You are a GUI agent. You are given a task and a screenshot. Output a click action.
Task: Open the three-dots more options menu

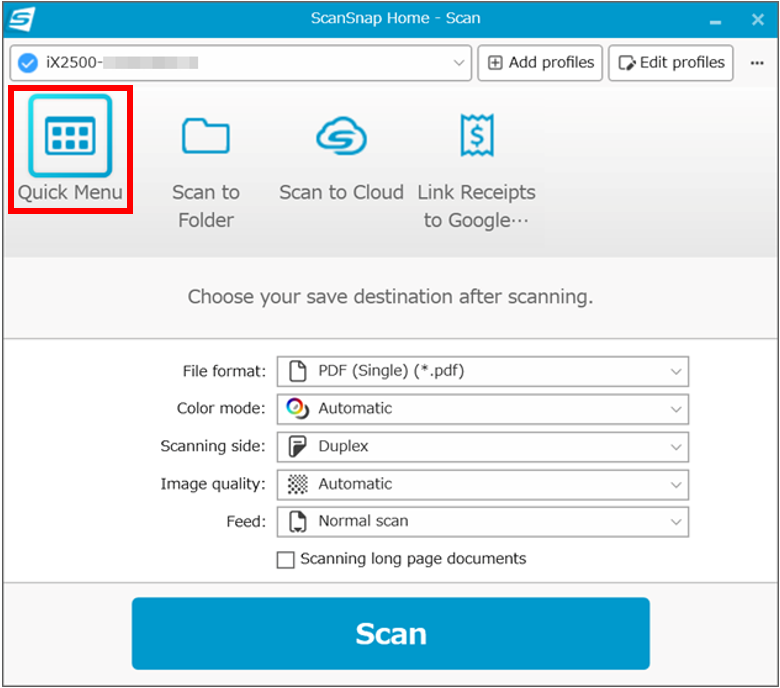coord(757,63)
